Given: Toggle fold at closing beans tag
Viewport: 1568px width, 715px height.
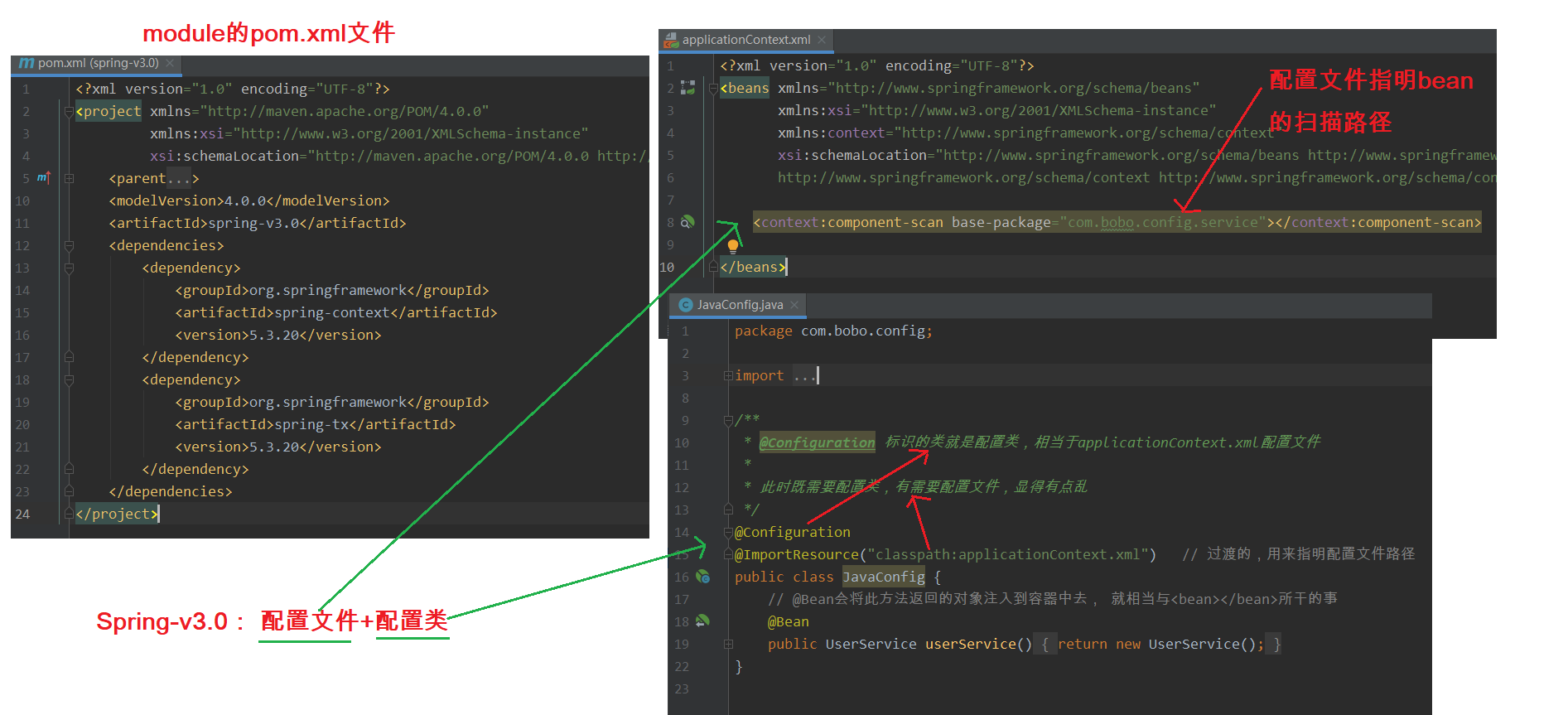Looking at the screenshot, I should [x=713, y=267].
